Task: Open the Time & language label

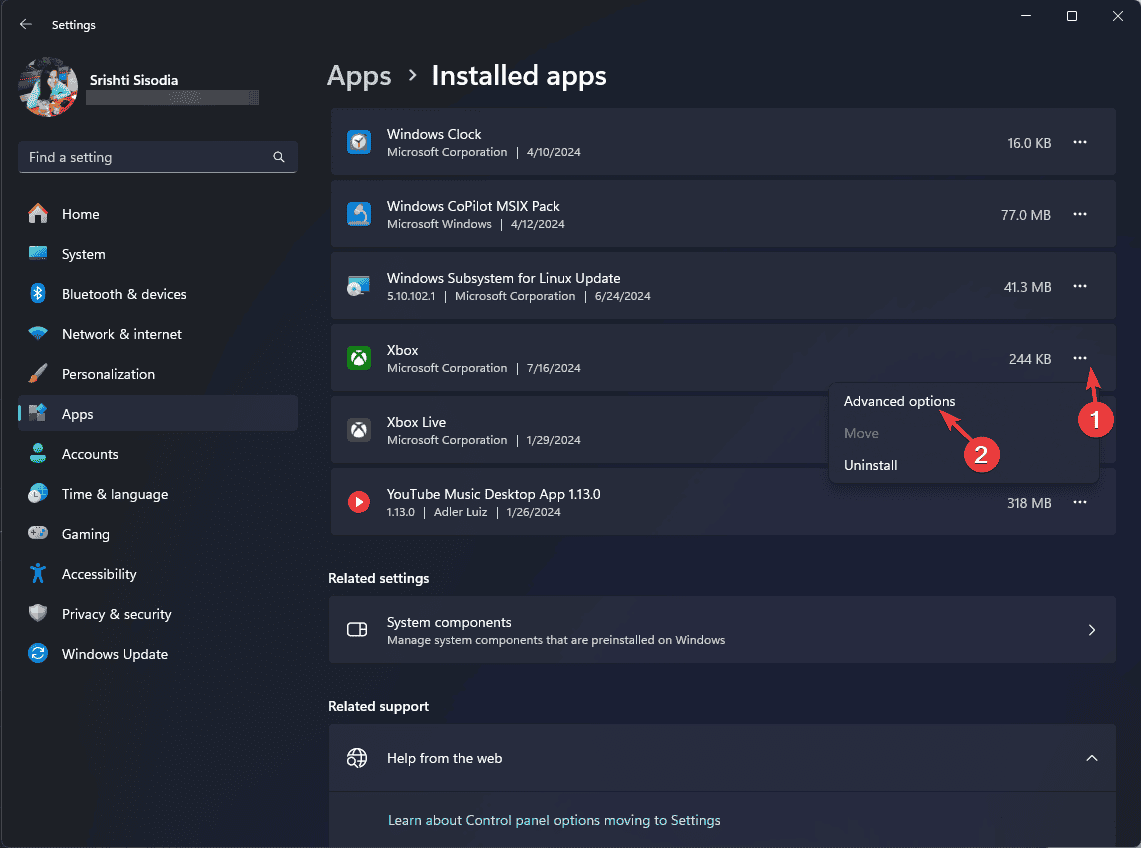Action: point(115,494)
